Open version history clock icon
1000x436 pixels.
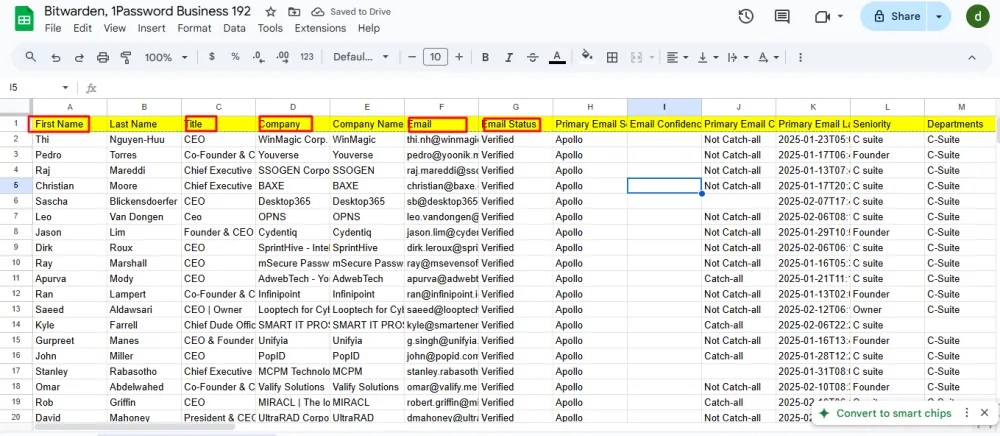tap(746, 17)
